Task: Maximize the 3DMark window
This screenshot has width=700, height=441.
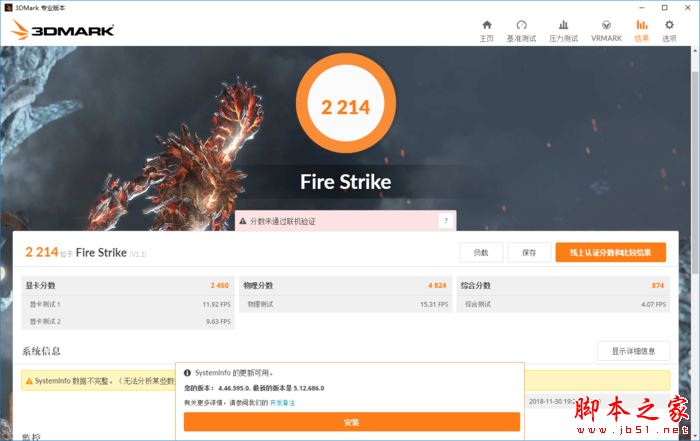Action: tap(665, 8)
